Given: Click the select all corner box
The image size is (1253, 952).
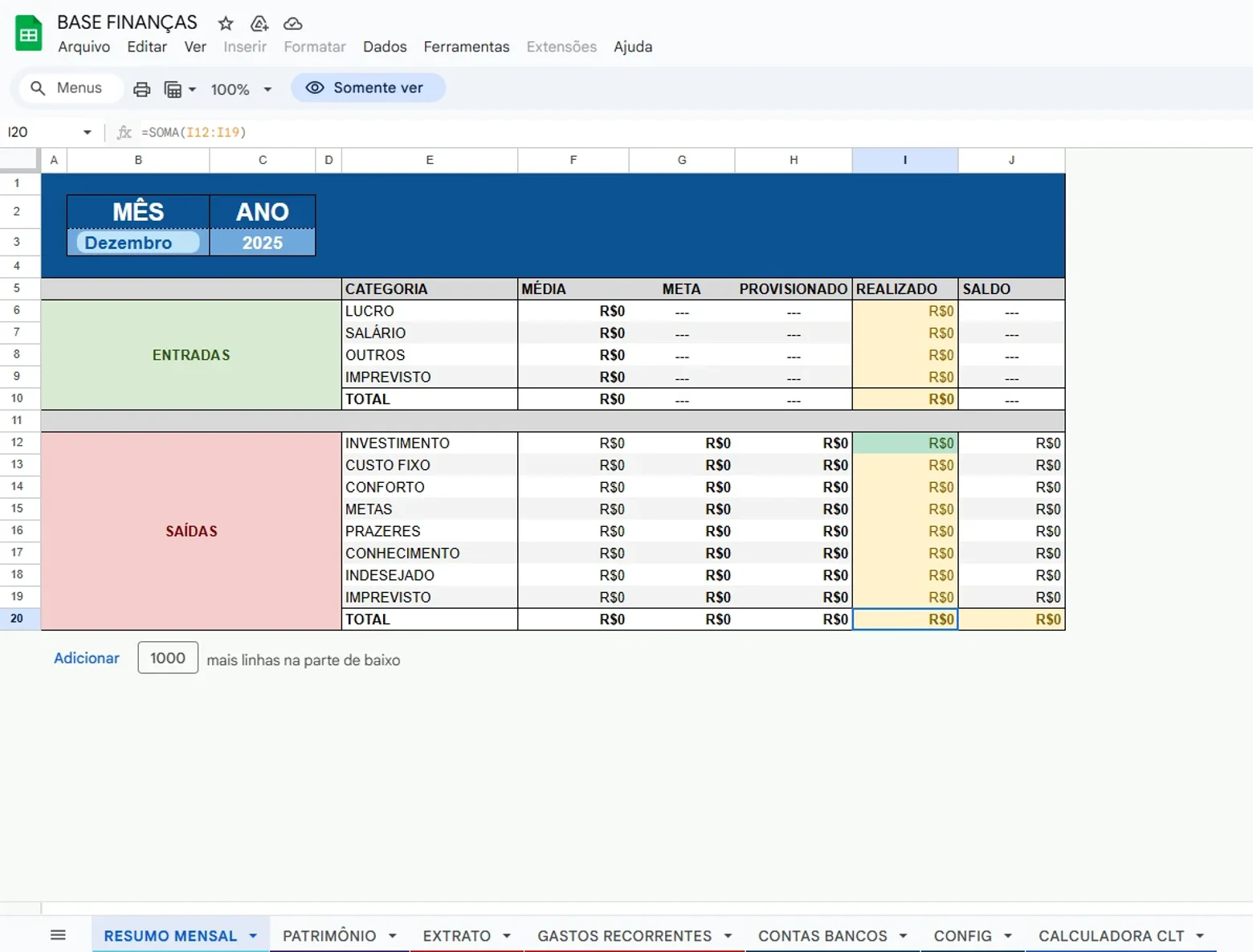Looking at the screenshot, I should [19, 160].
